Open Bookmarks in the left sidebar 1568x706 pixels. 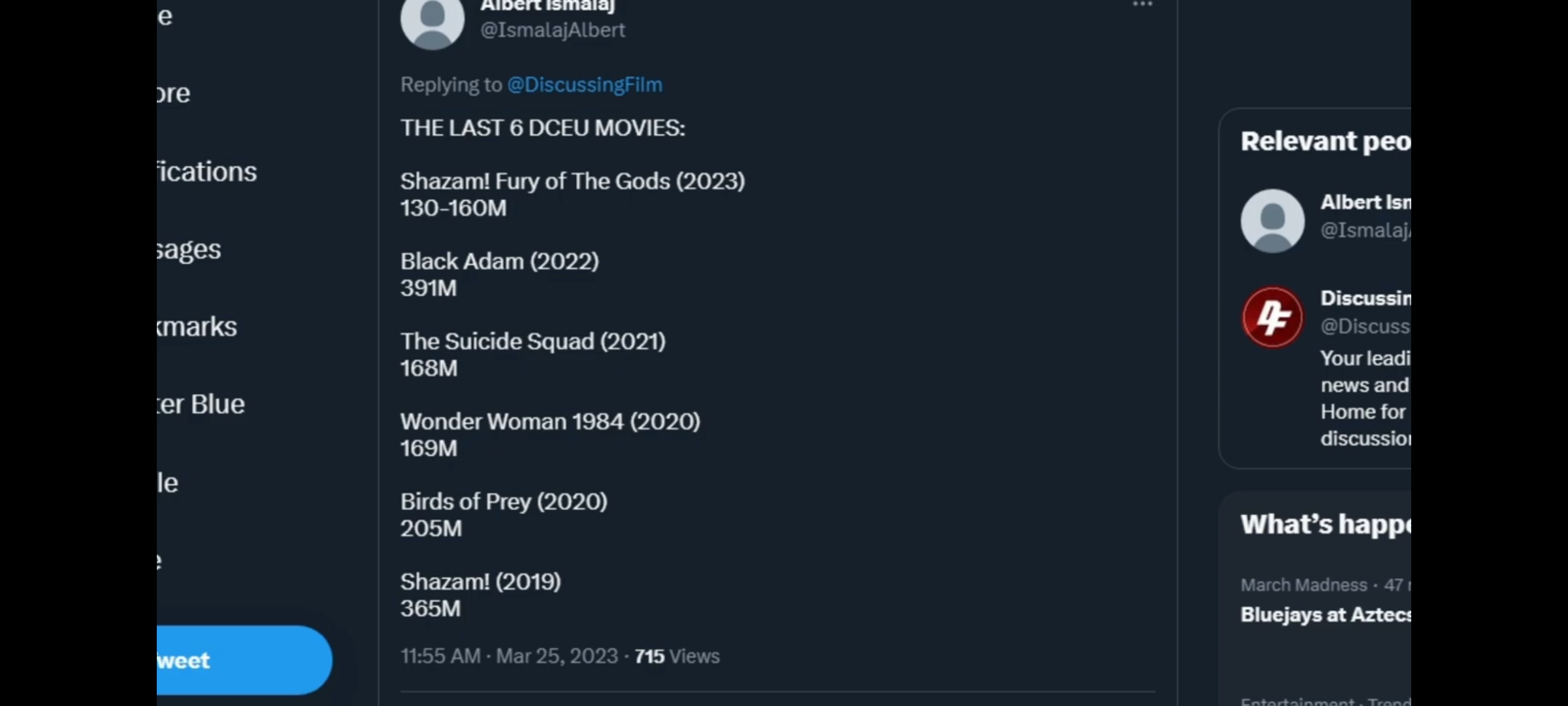point(197,327)
